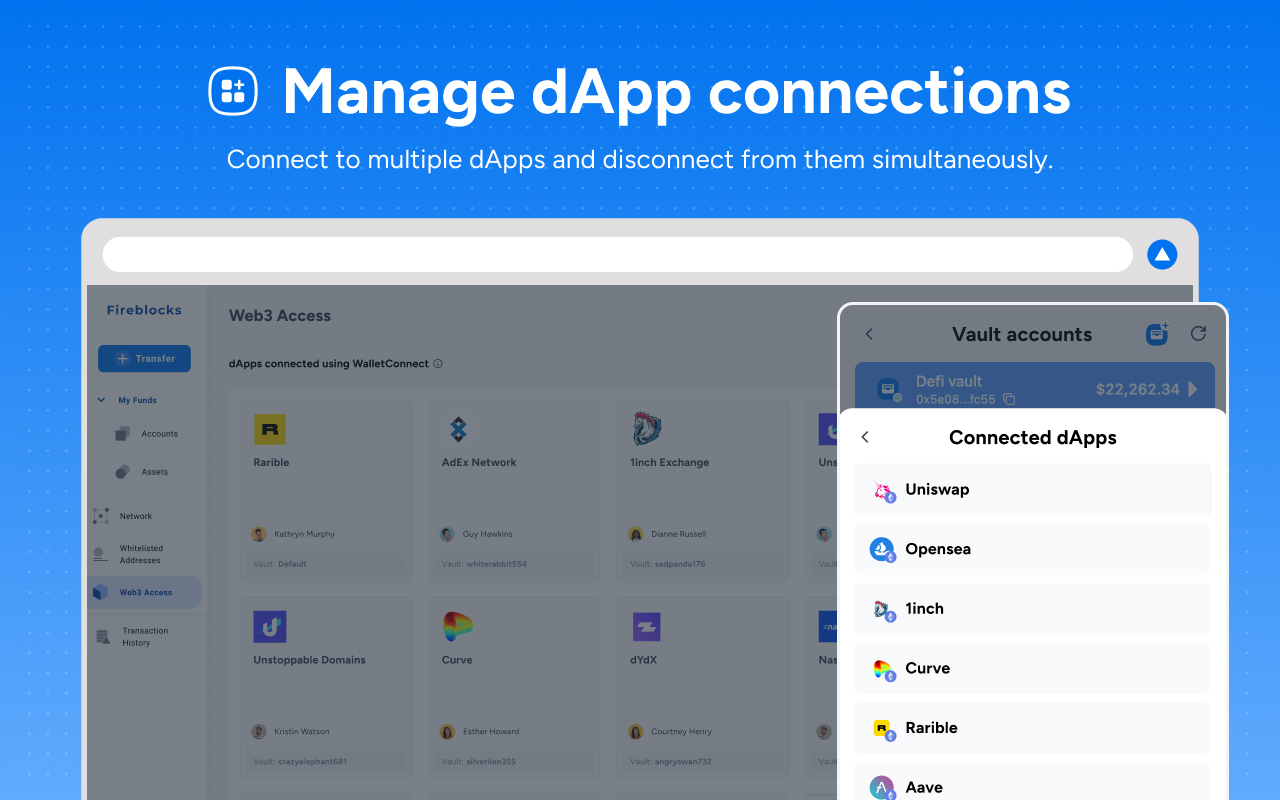Screen dimensions: 1280x800
Task: Click the add wallet icon beside refresh
Action: coord(1157,334)
